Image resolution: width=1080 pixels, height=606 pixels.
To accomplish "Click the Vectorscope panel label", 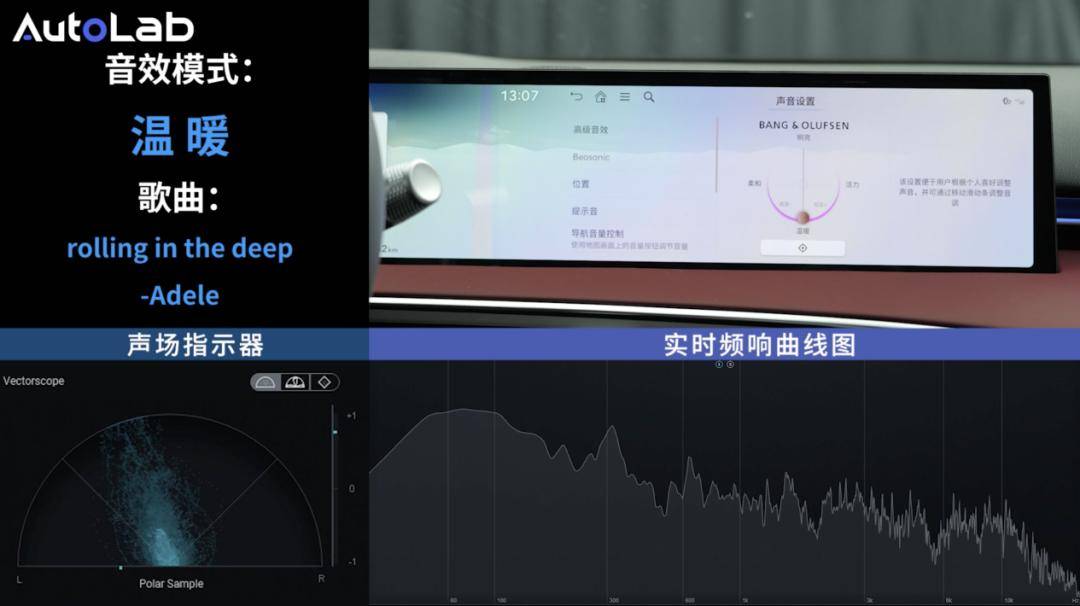I will (x=34, y=381).
